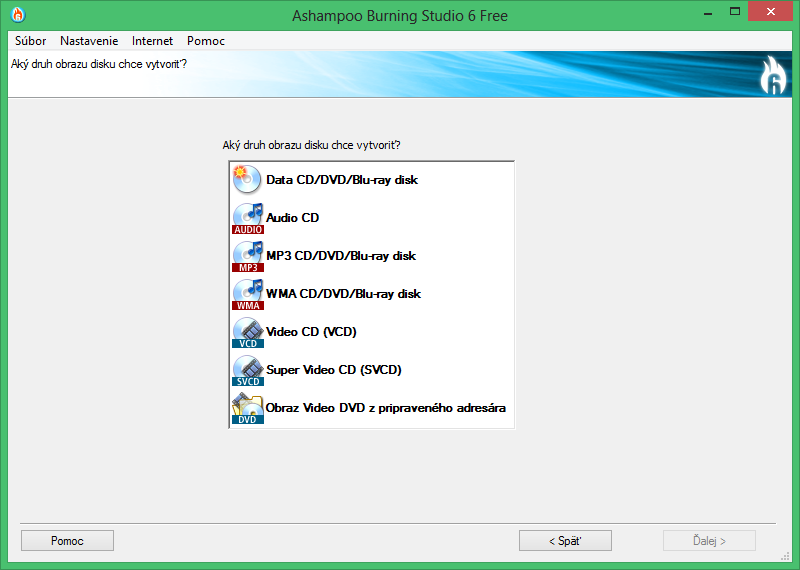The image size is (800, 570).
Task: Click the "Ďalej >" button
Action: (709, 540)
